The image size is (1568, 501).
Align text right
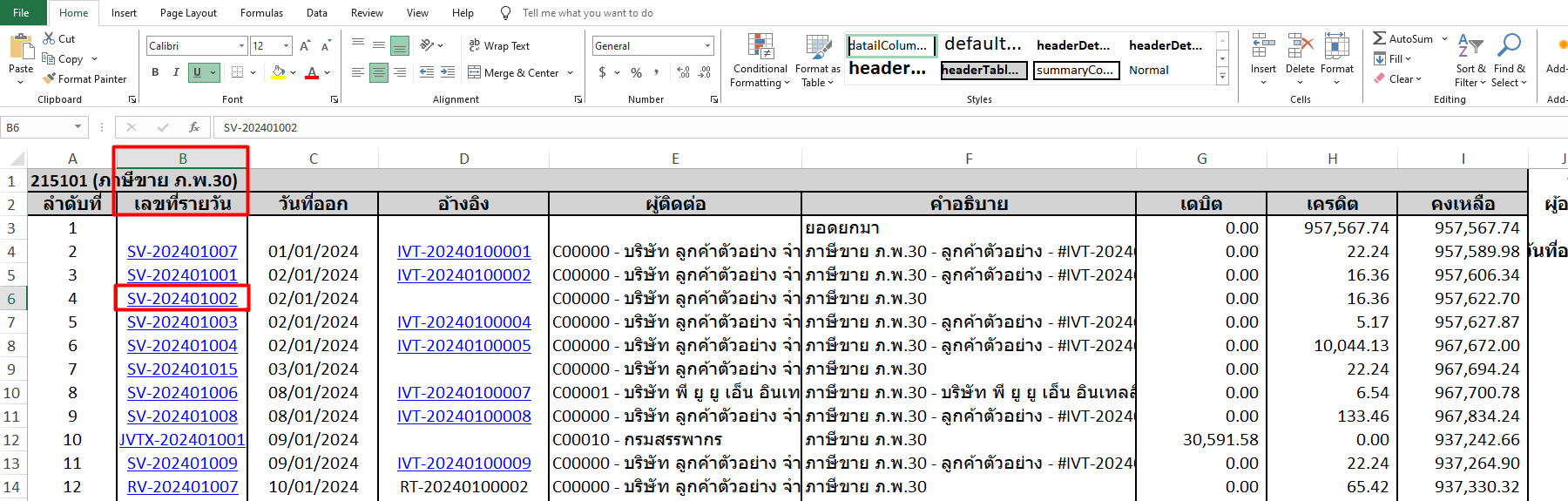click(400, 72)
